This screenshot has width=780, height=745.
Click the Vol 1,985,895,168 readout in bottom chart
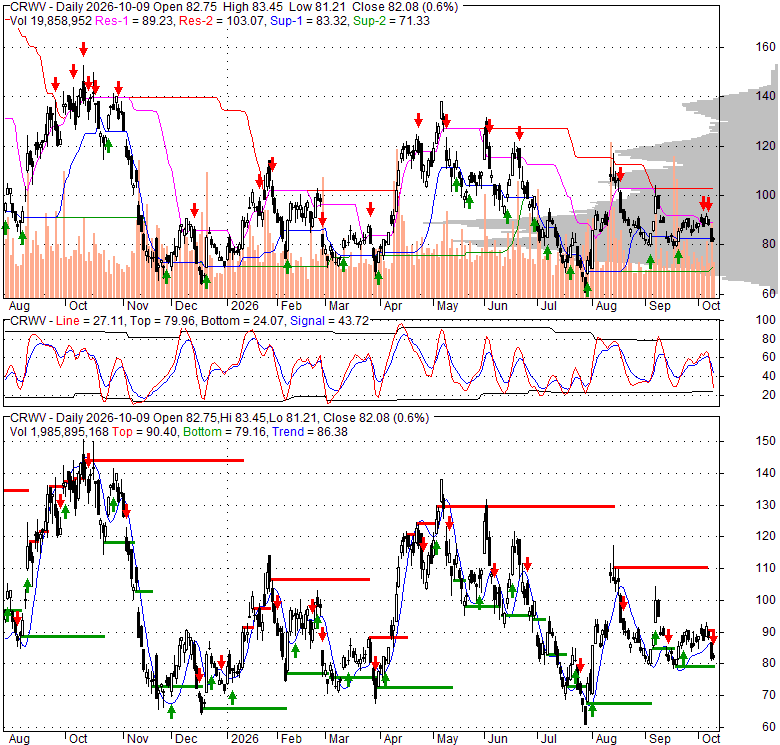[59, 432]
